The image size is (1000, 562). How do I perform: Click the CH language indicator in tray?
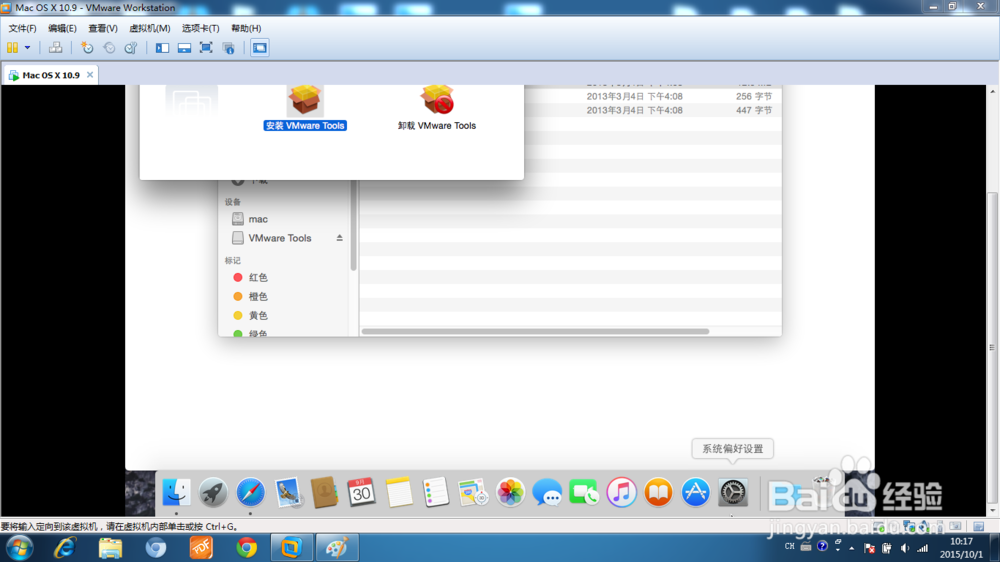click(x=790, y=547)
